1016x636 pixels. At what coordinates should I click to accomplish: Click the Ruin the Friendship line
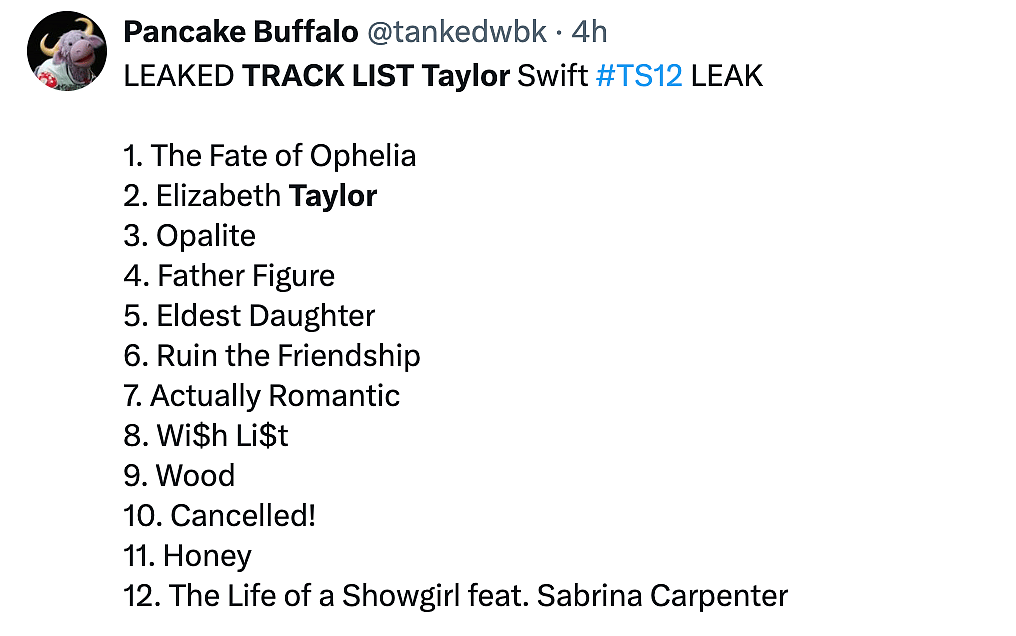272,356
